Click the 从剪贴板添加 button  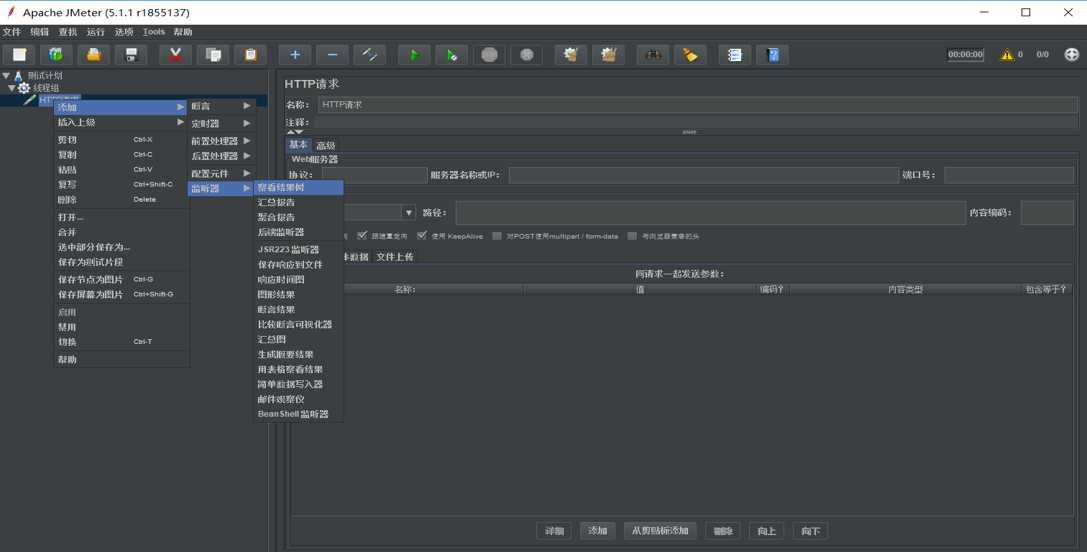(660, 531)
